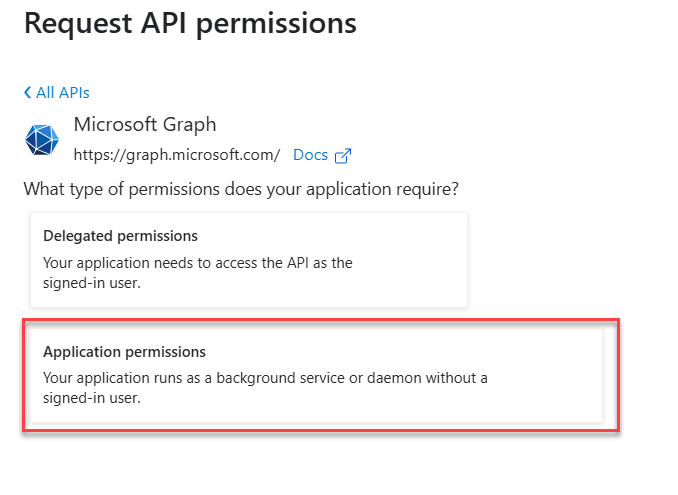This screenshot has height=495, width=678.
Task: Click the Microsoft Graph polyhedron logo
Action: tap(42, 140)
